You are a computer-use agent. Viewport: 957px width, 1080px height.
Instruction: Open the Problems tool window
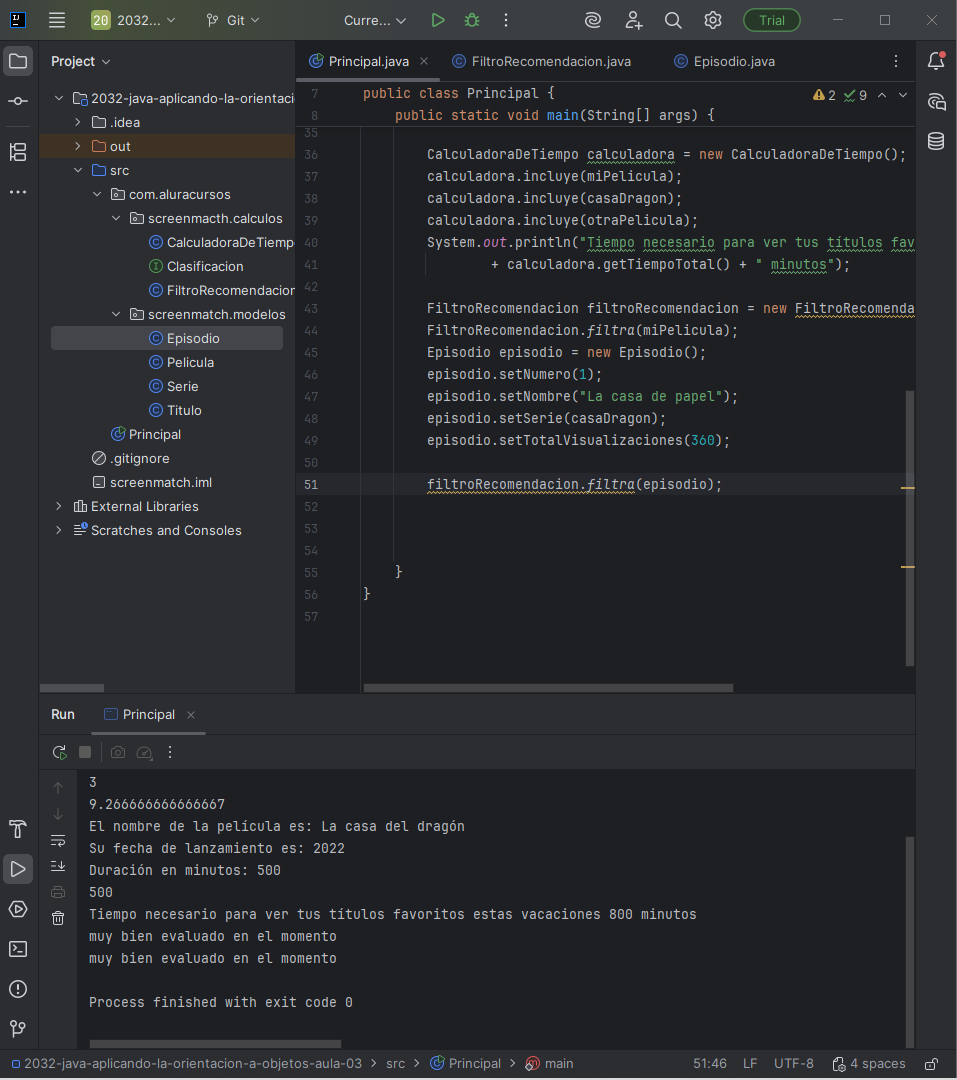(x=18, y=989)
